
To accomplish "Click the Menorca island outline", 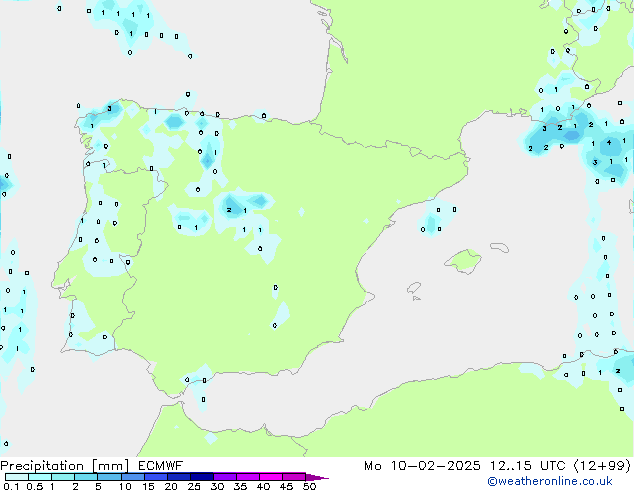I will [498, 247].
